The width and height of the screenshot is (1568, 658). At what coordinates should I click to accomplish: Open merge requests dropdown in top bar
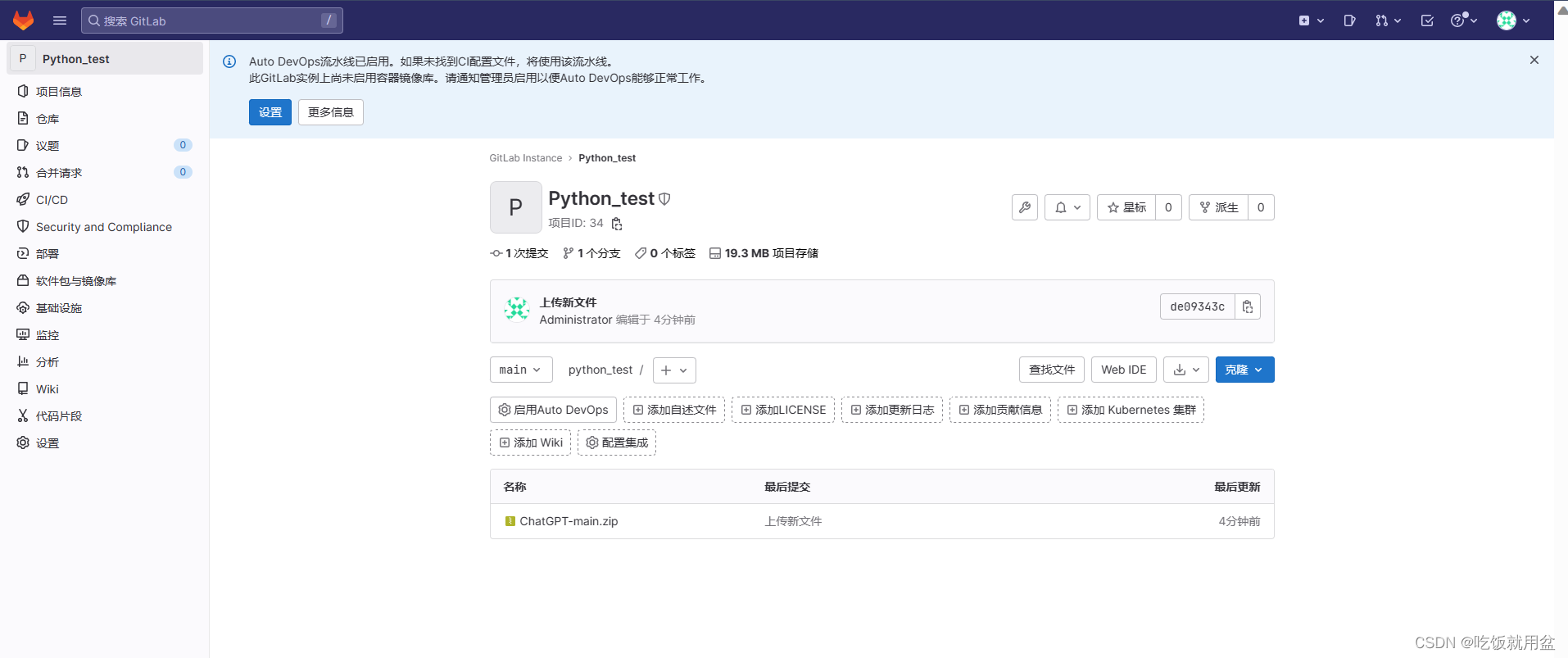coord(1388,20)
